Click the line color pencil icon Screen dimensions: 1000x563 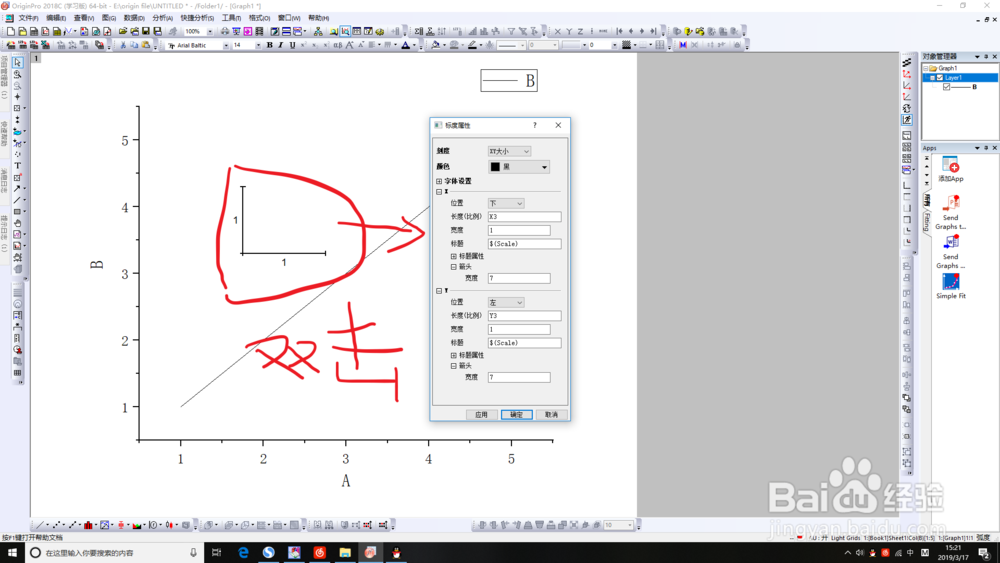click(472, 45)
